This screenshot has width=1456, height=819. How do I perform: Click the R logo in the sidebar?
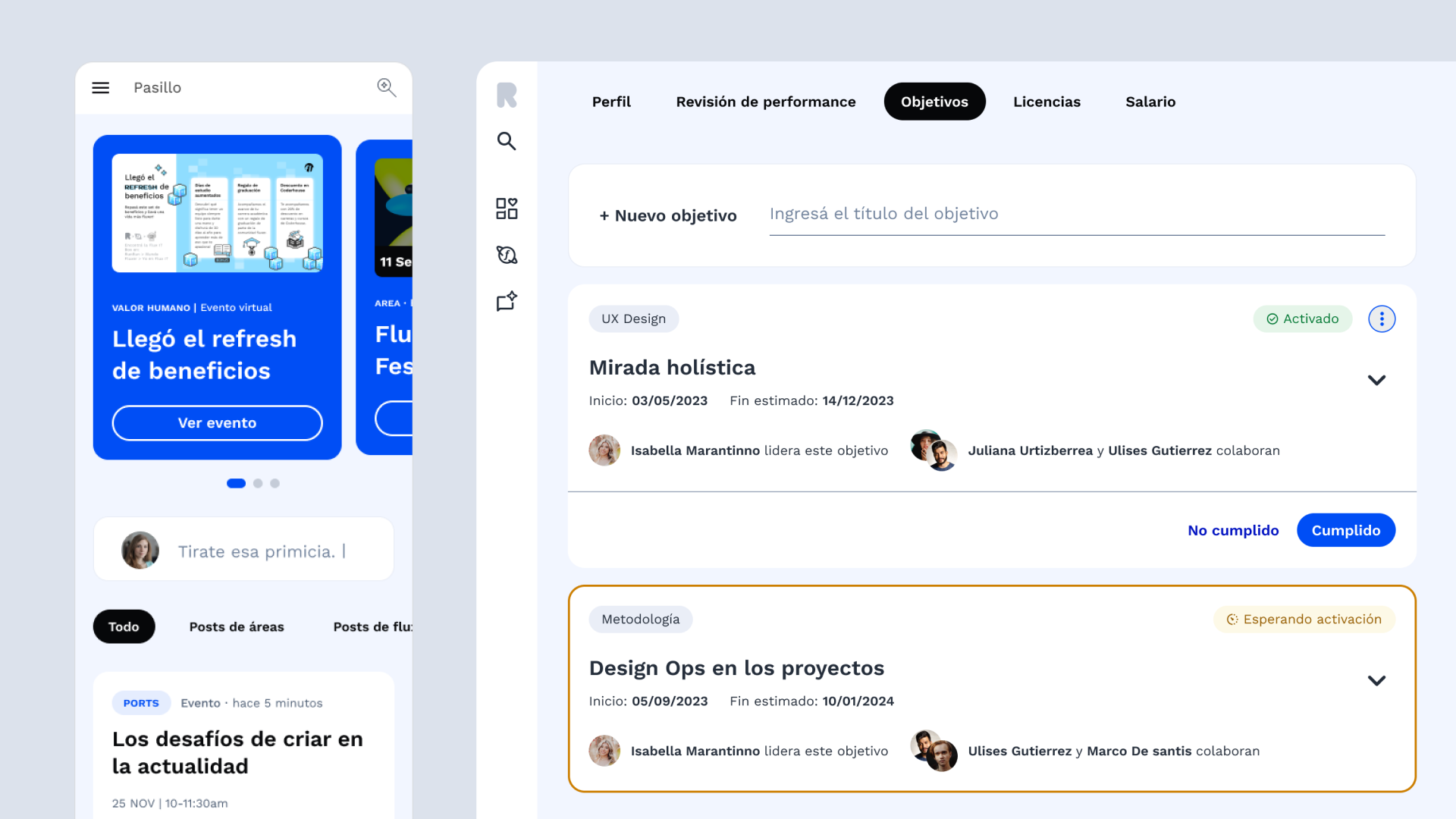507,96
